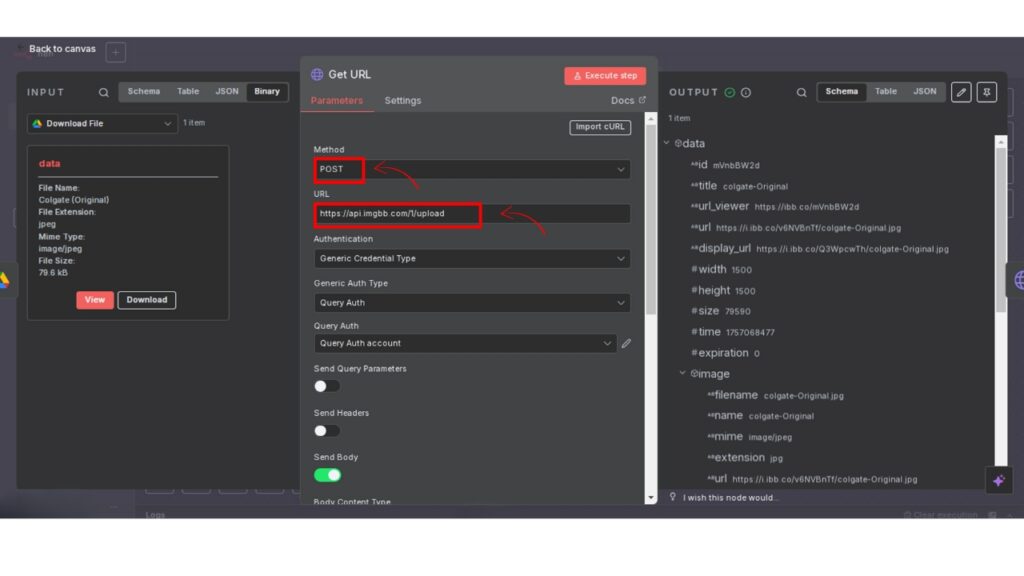The height and width of the screenshot is (576, 1024).
Task: Click the Google Drive node icon on left edge
Action: 4,280
